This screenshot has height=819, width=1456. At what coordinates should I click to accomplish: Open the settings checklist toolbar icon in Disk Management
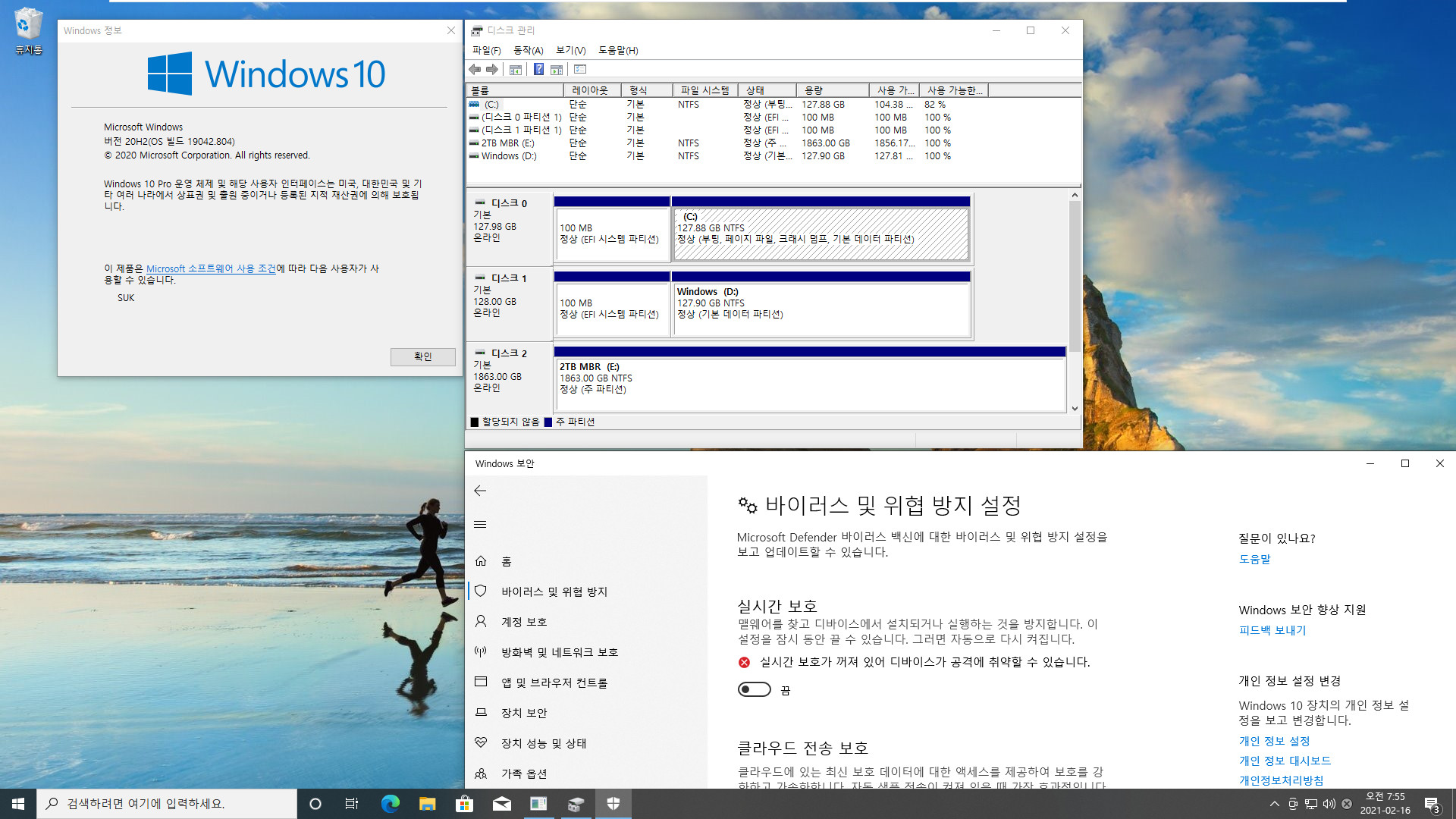pyautogui.click(x=580, y=70)
